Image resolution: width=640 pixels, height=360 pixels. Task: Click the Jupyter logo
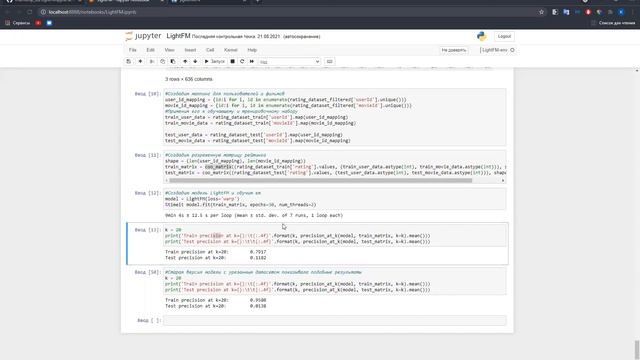tap(143, 36)
